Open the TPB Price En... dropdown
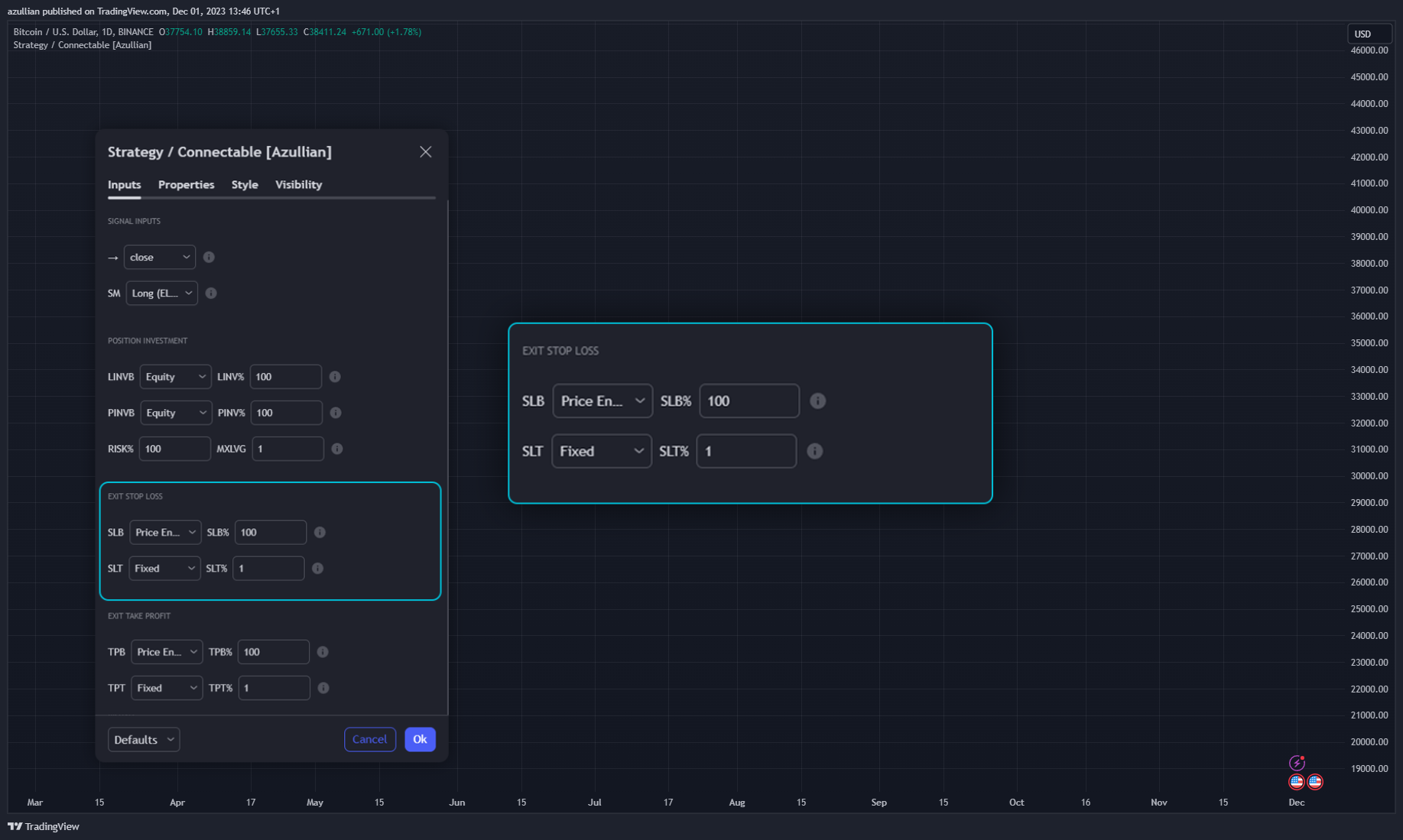This screenshot has width=1403, height=840. [167, 652]
